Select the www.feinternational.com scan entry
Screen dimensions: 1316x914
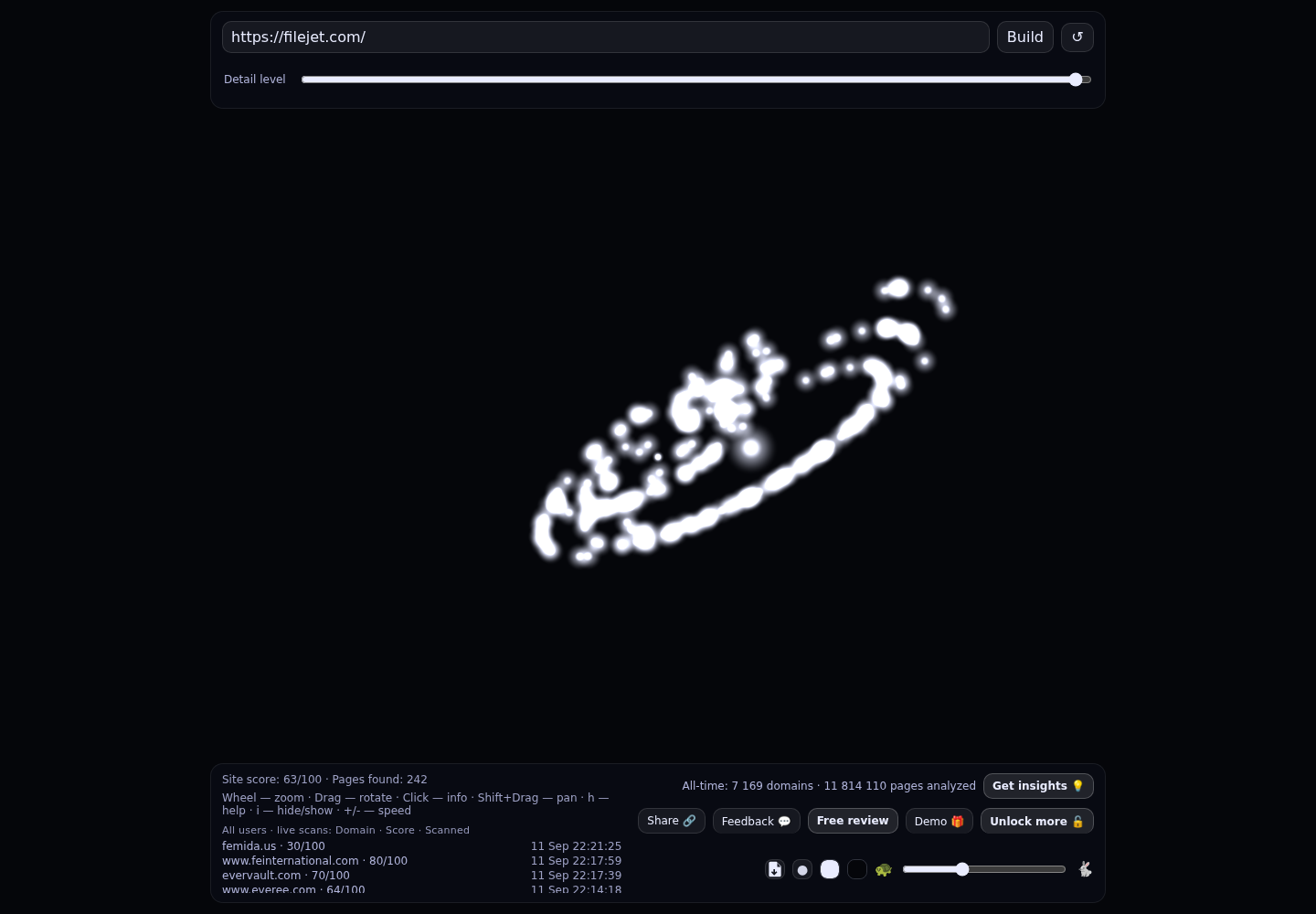(421, 861)
